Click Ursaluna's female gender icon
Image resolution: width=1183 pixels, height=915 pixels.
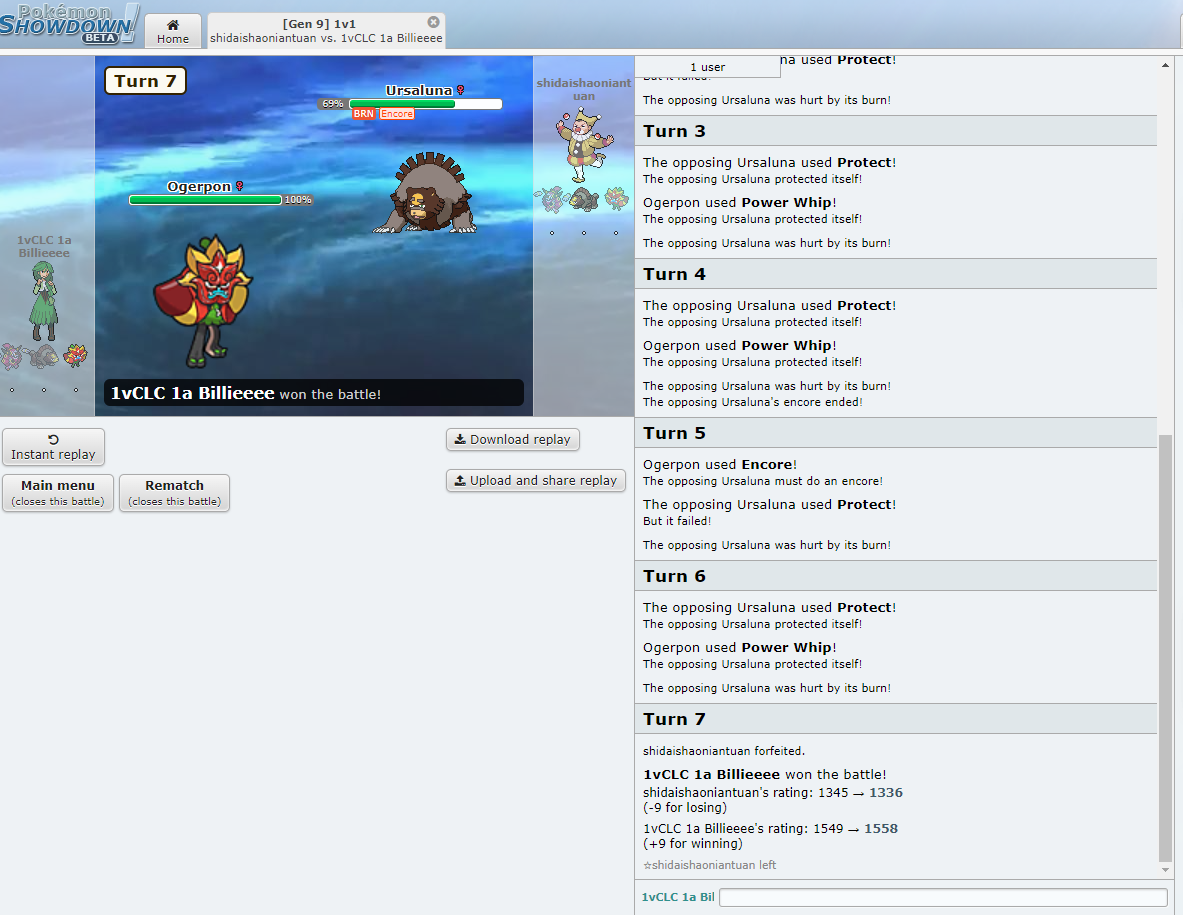point(460,91)
